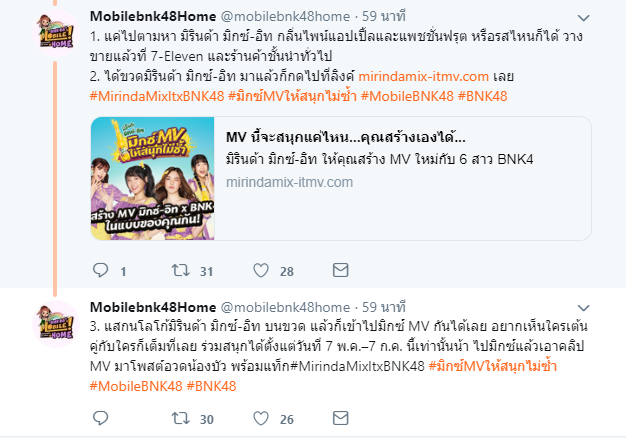Image resolution: width=626 pixels, height=438 pixels.
Task: Retweet the second tweet with 30 retweets
Action: 180,418
